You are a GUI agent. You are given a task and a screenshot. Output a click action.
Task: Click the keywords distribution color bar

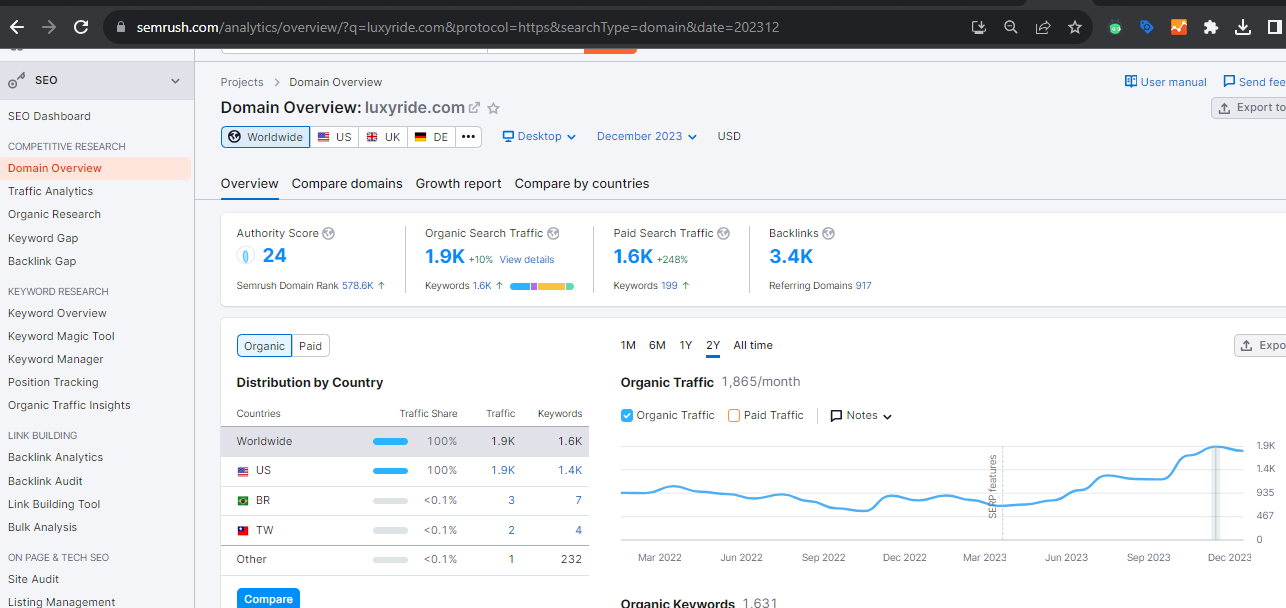click(542, 286)
